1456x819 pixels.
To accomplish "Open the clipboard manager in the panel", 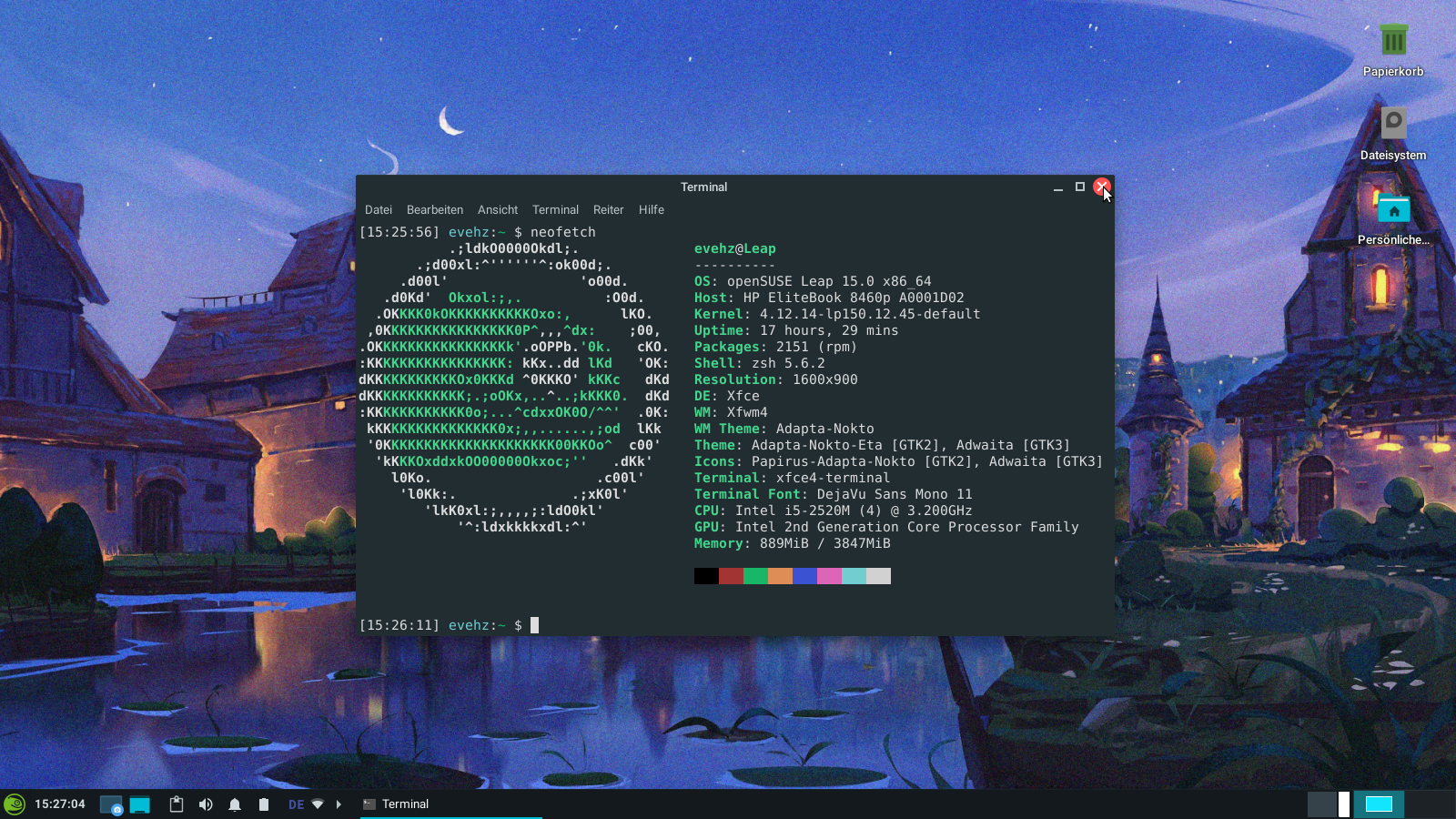I will tap(177, 804).
